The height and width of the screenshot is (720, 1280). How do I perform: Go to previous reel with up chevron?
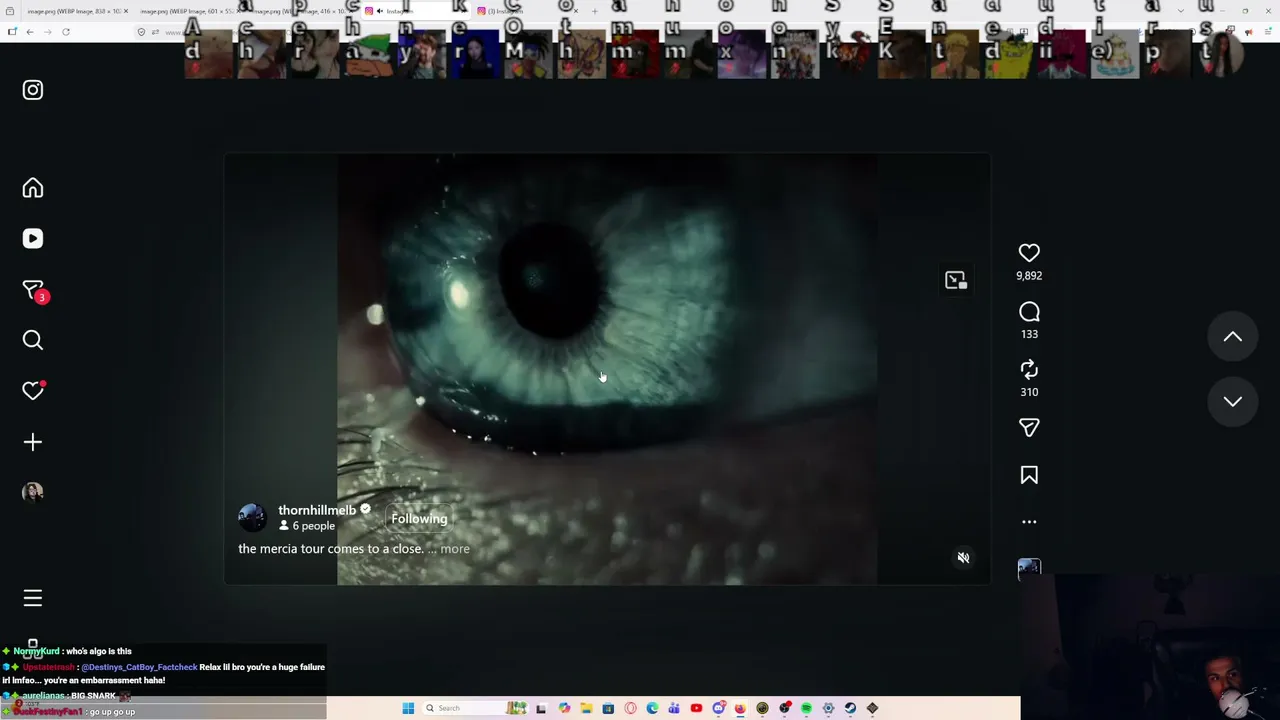pos(1233,337)
